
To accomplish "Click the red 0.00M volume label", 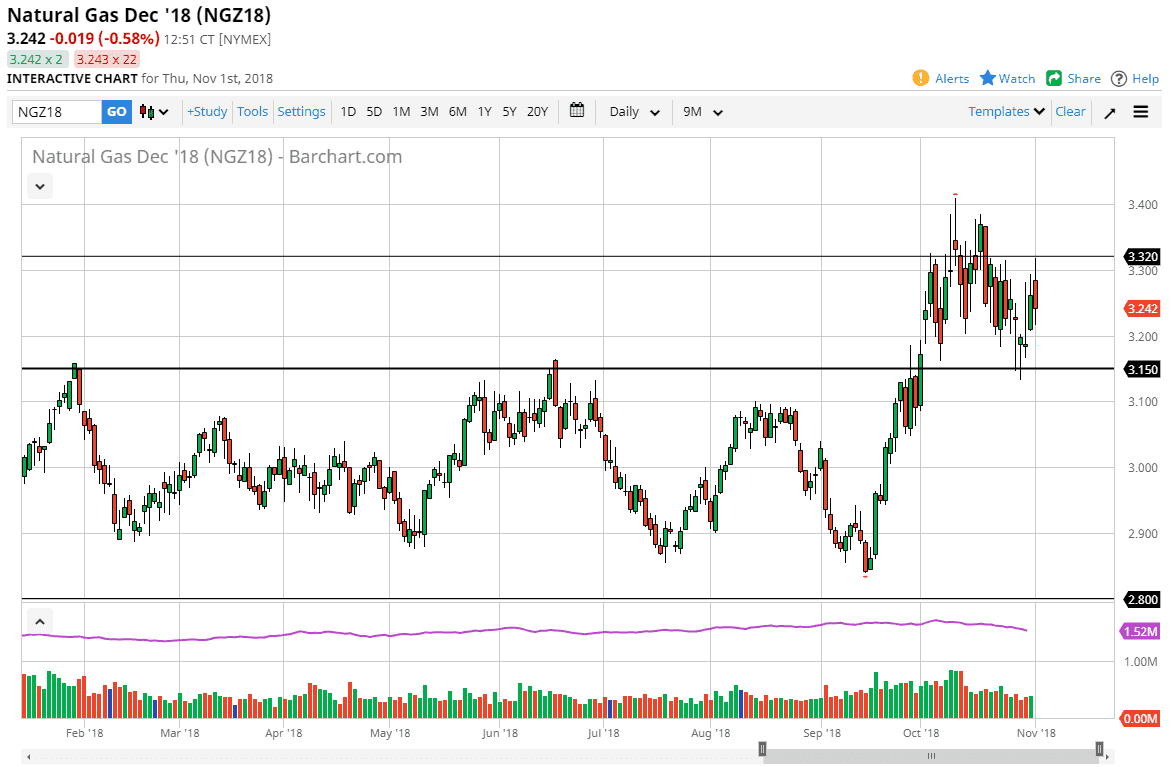I will pyautogui.click(x=1141, y=718).
